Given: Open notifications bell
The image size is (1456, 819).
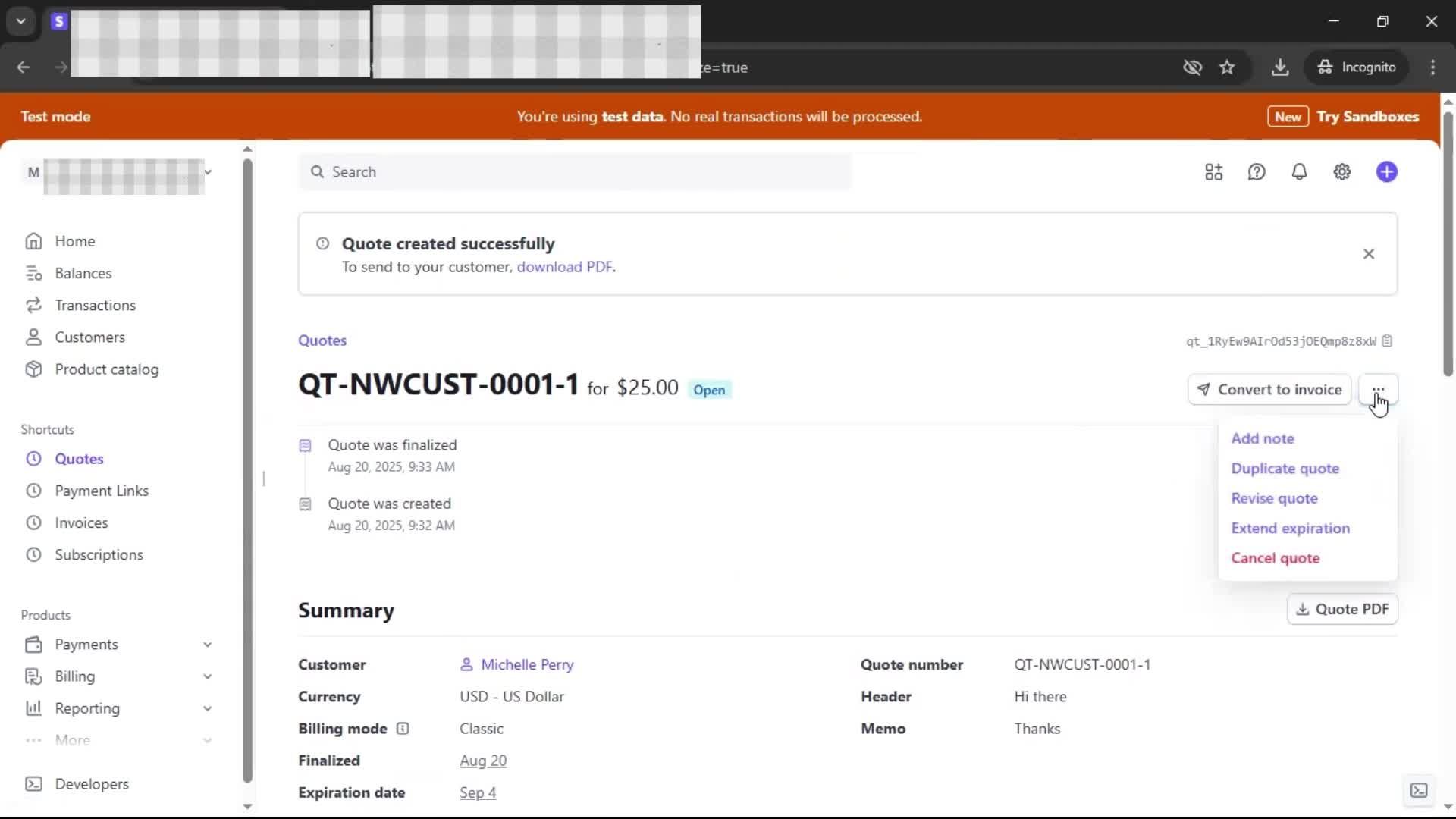Looking at the screenshot, I should point(1299,172).
